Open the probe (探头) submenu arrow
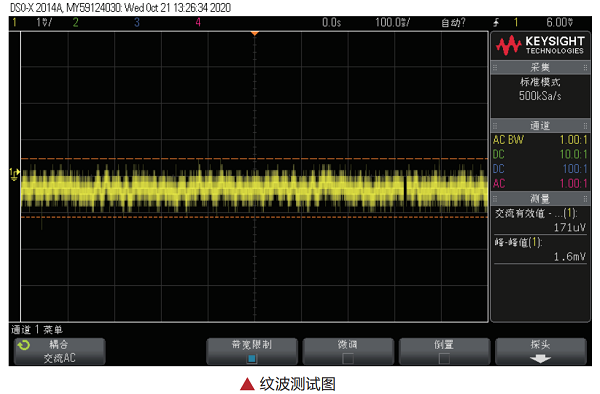The height and width of the screenshot is (394, 600). [x=540, y=358]
